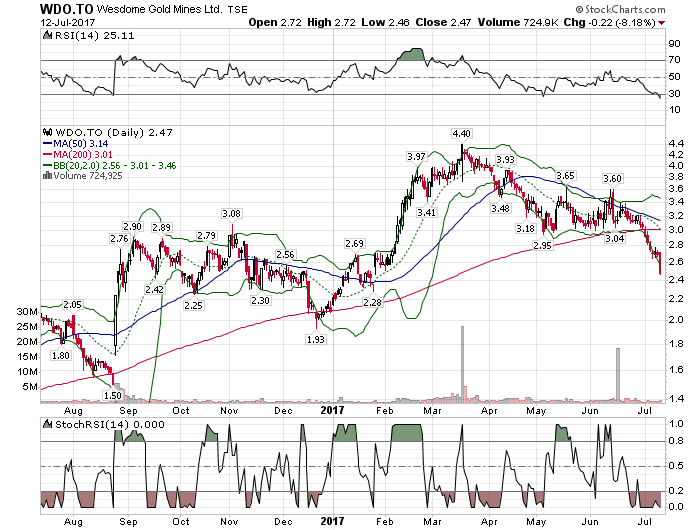Click 'Wesdome Gold Mines Ltd.' company name
700x530 pixels.
click(x=160, y=9)
